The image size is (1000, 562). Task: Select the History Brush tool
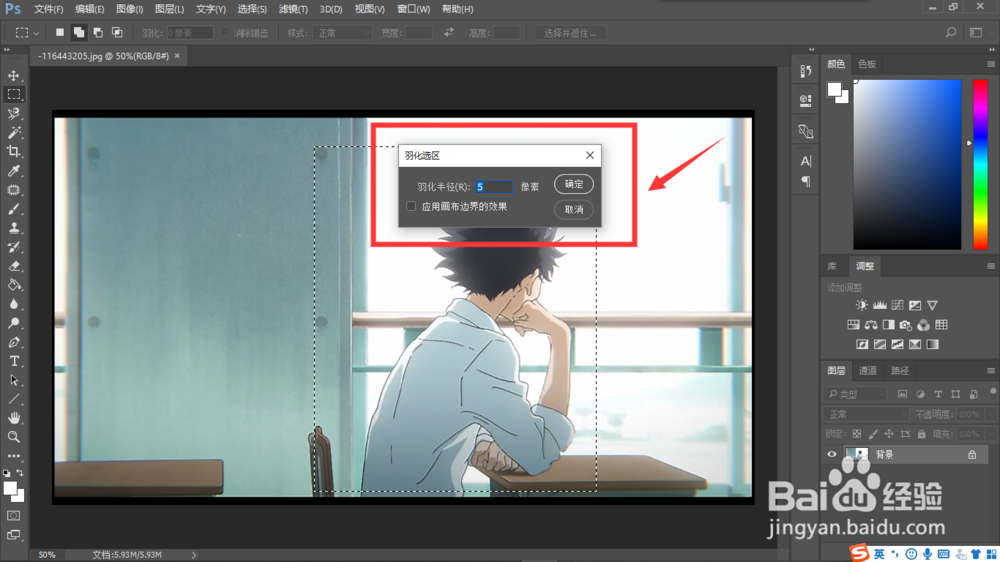click(13, 247)
